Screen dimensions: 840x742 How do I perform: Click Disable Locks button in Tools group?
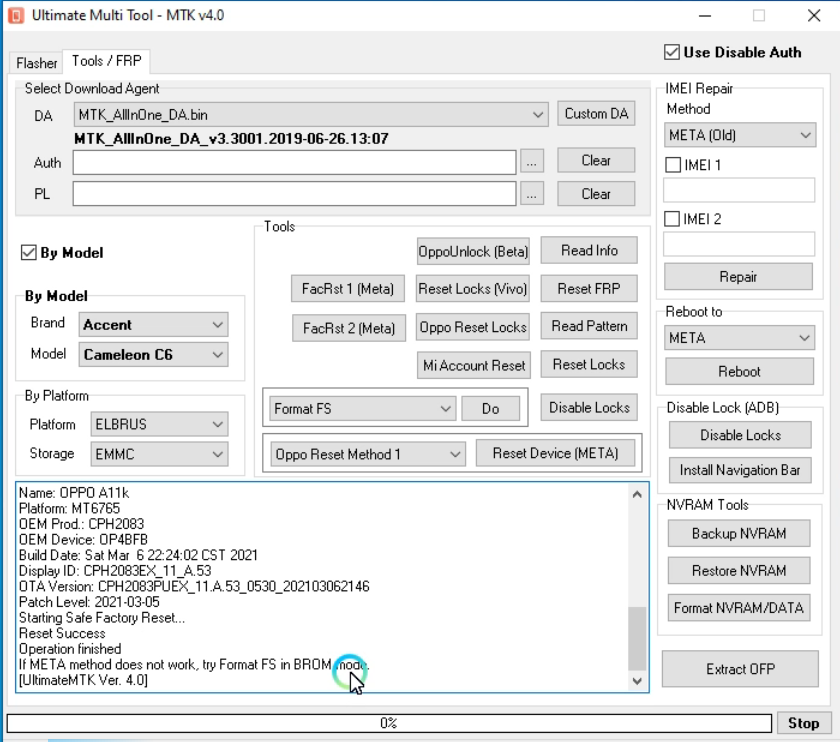click(589, 408)
